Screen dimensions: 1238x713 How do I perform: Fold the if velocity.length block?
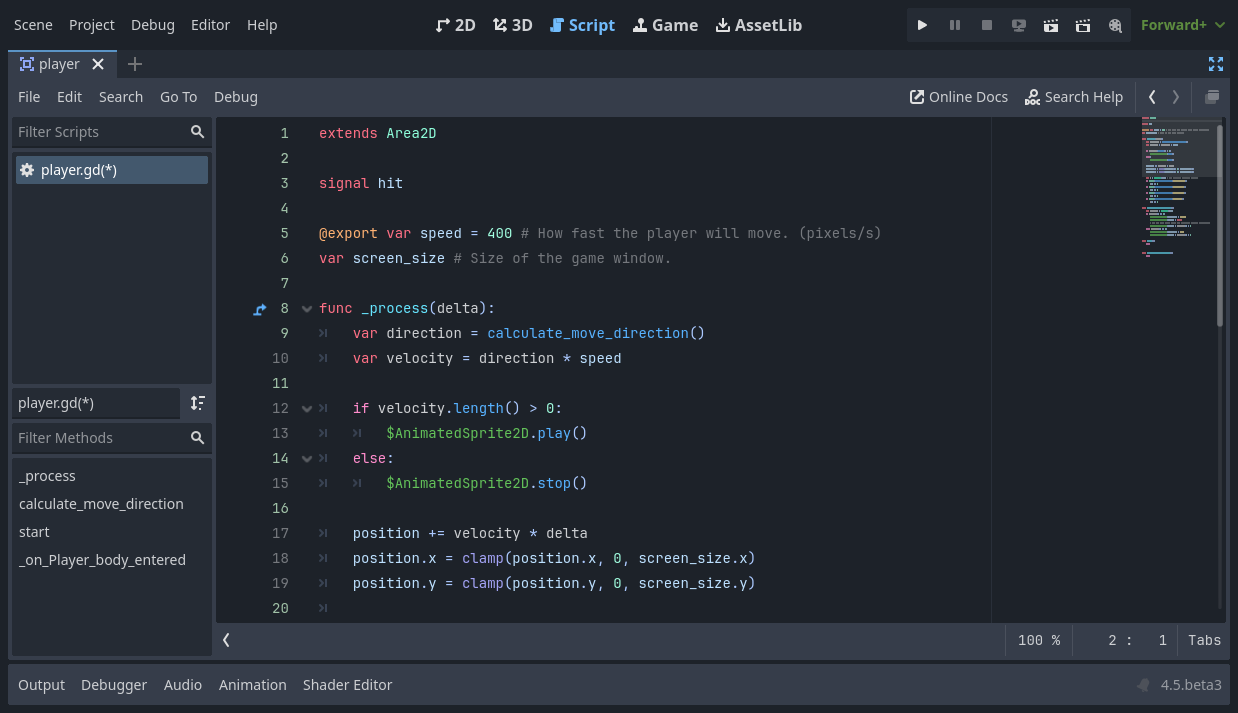click(306, 408)
